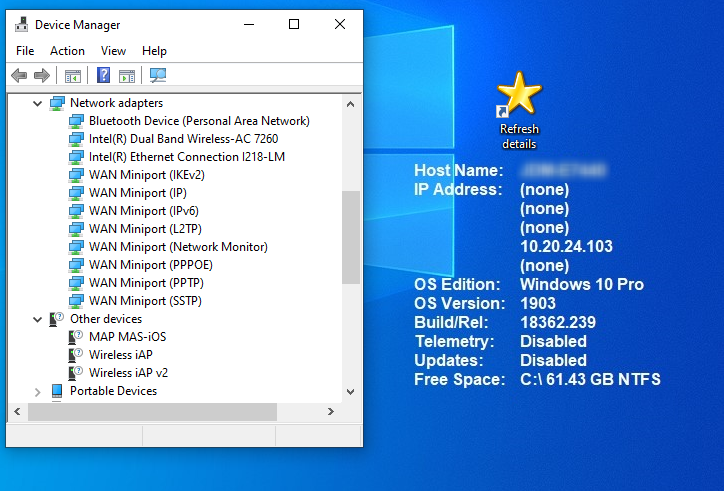Open the File menu

tap(25, 51)
